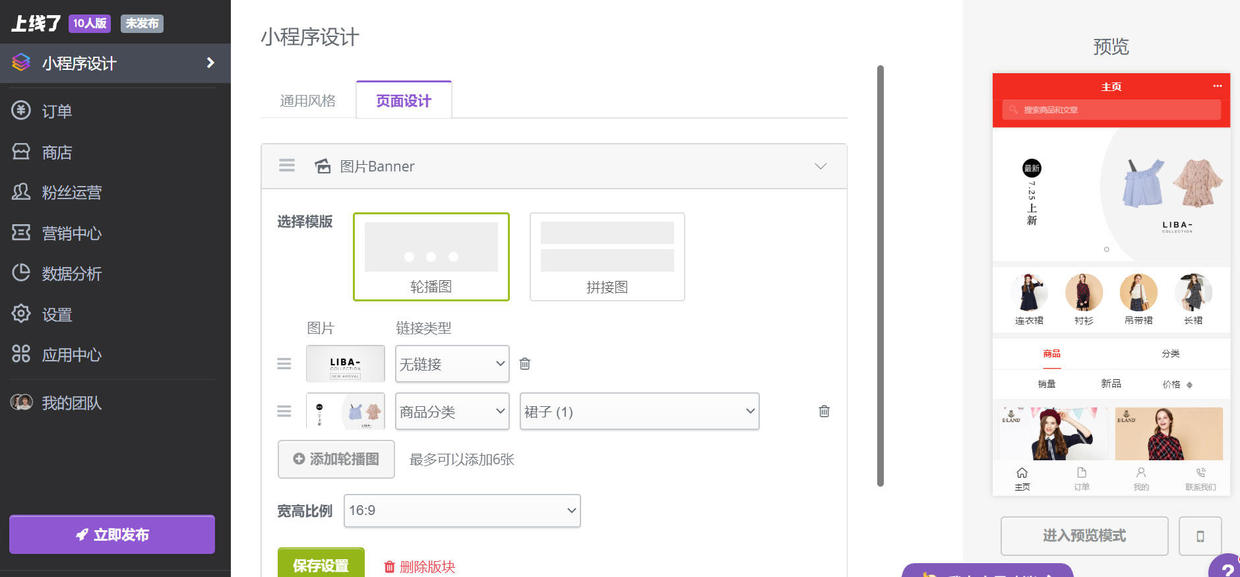Viewport: 1240px width, 577px height.
Task: Click 保存设置 to save the banner
Action: point(321,563)
